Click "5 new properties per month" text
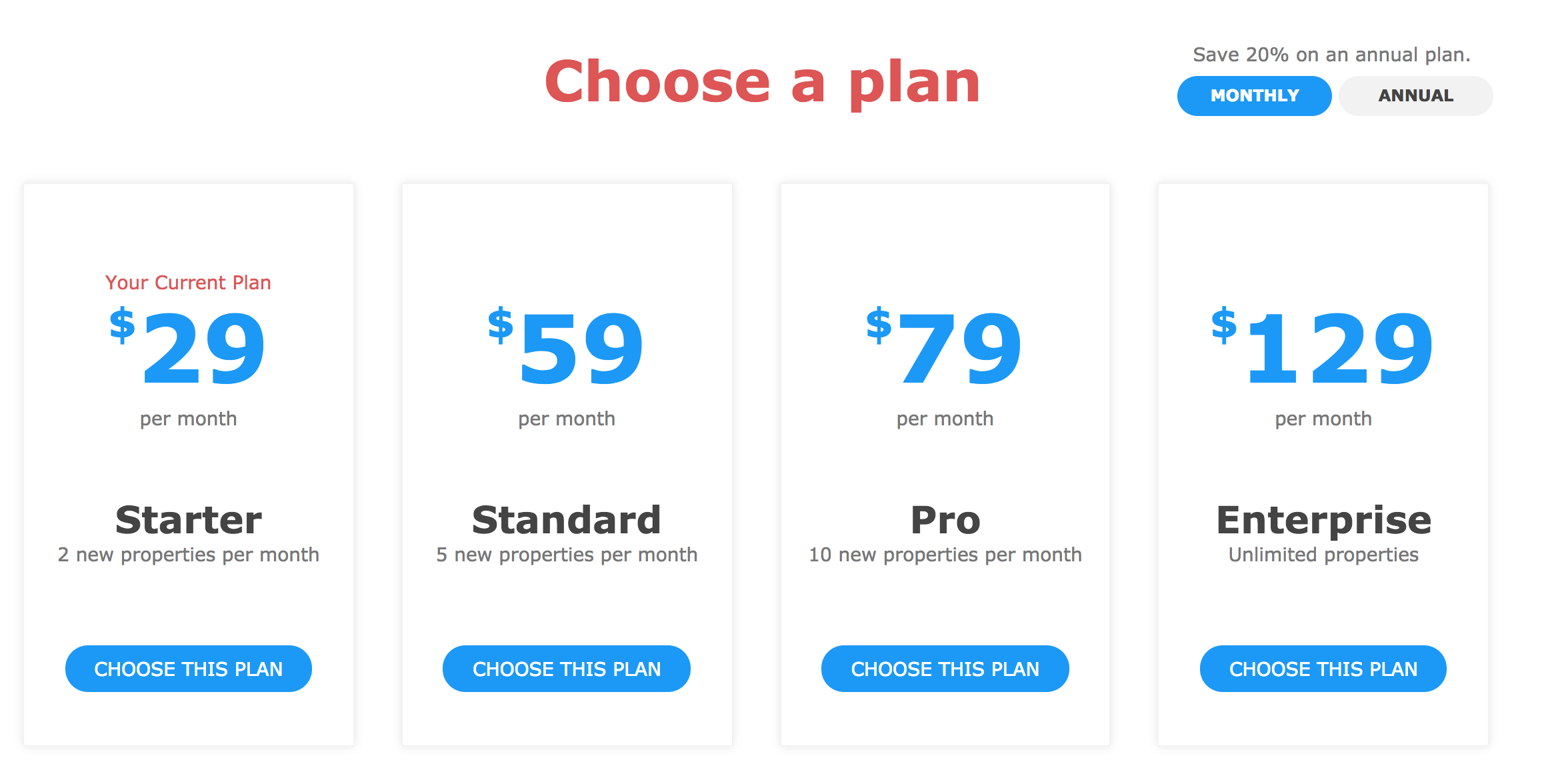The image size is (1568, 780). (567, 555)
